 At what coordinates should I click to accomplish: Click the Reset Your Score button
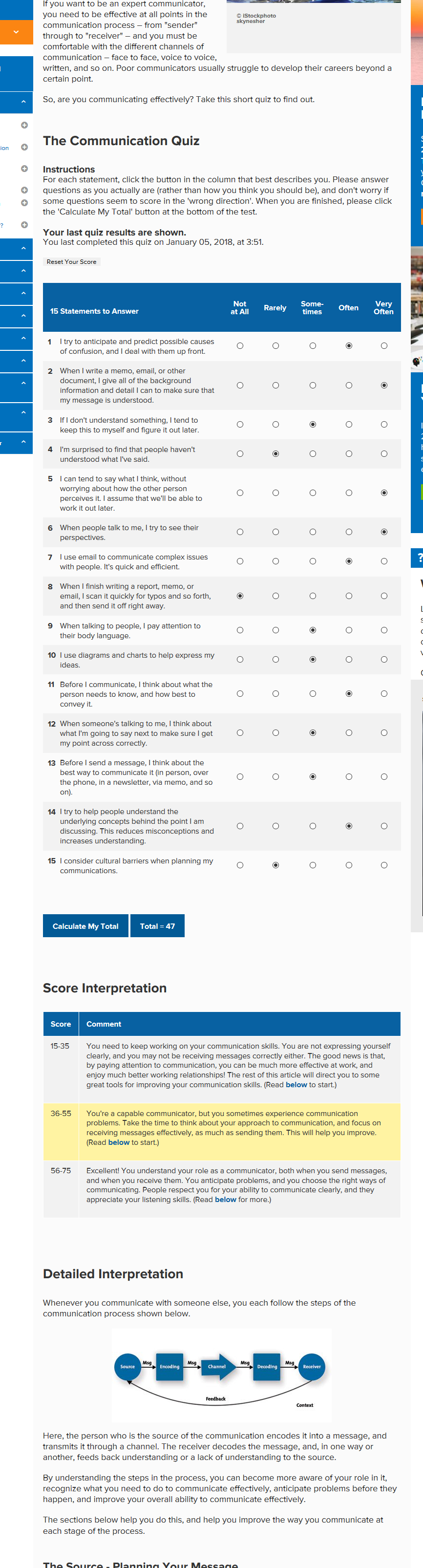click(x=71, y=262)
